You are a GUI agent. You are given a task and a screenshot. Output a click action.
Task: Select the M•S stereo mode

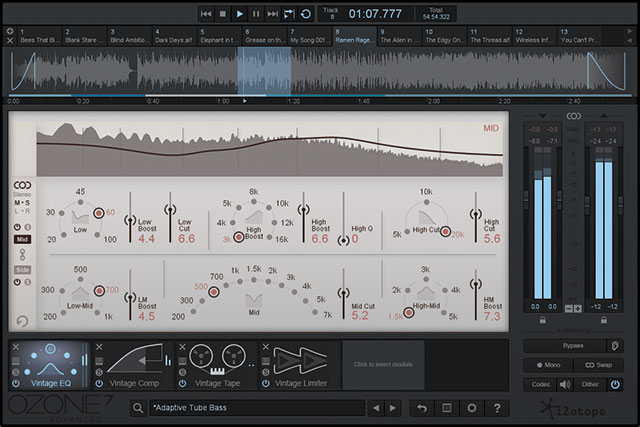point(21,203)
